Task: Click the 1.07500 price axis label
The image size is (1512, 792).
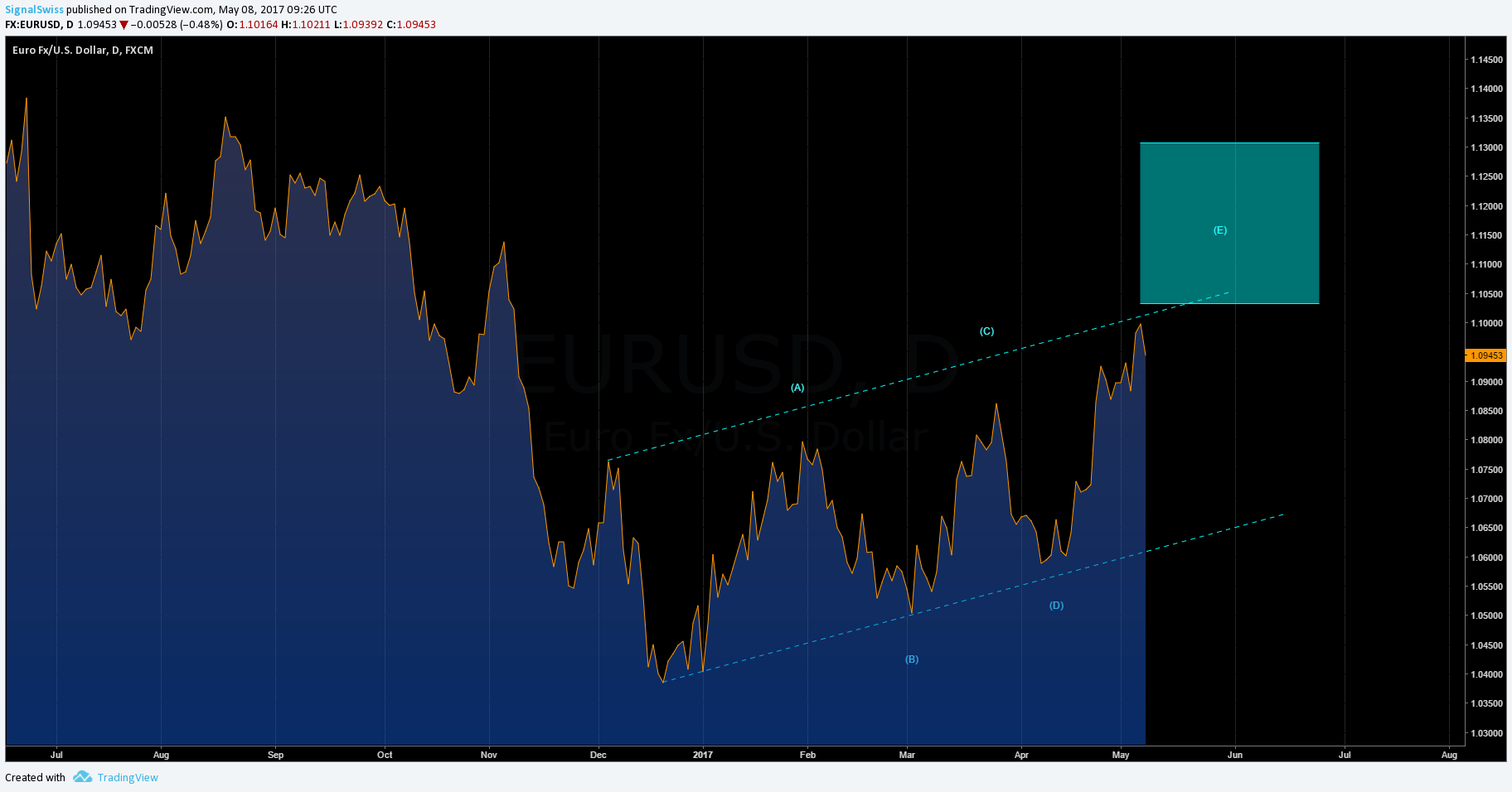Action: 1486,470
